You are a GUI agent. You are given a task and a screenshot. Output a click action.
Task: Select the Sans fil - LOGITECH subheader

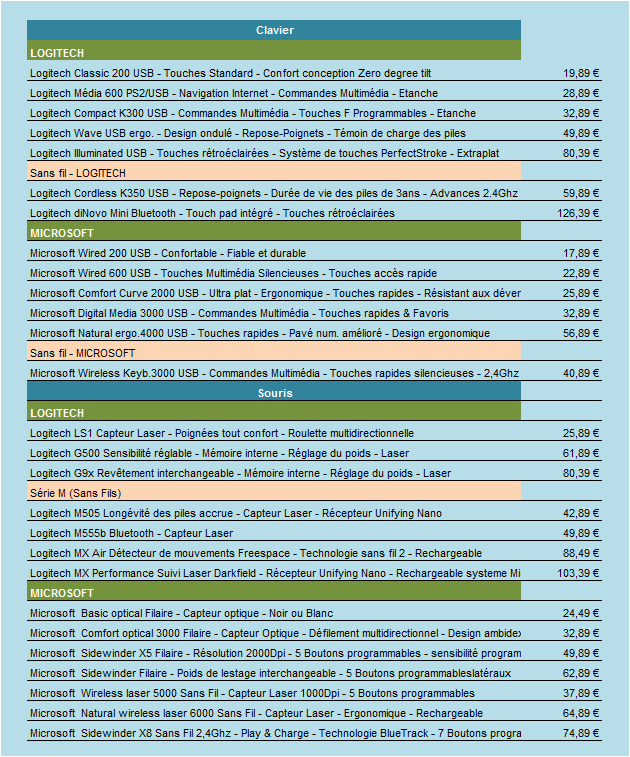coord(274,173)
